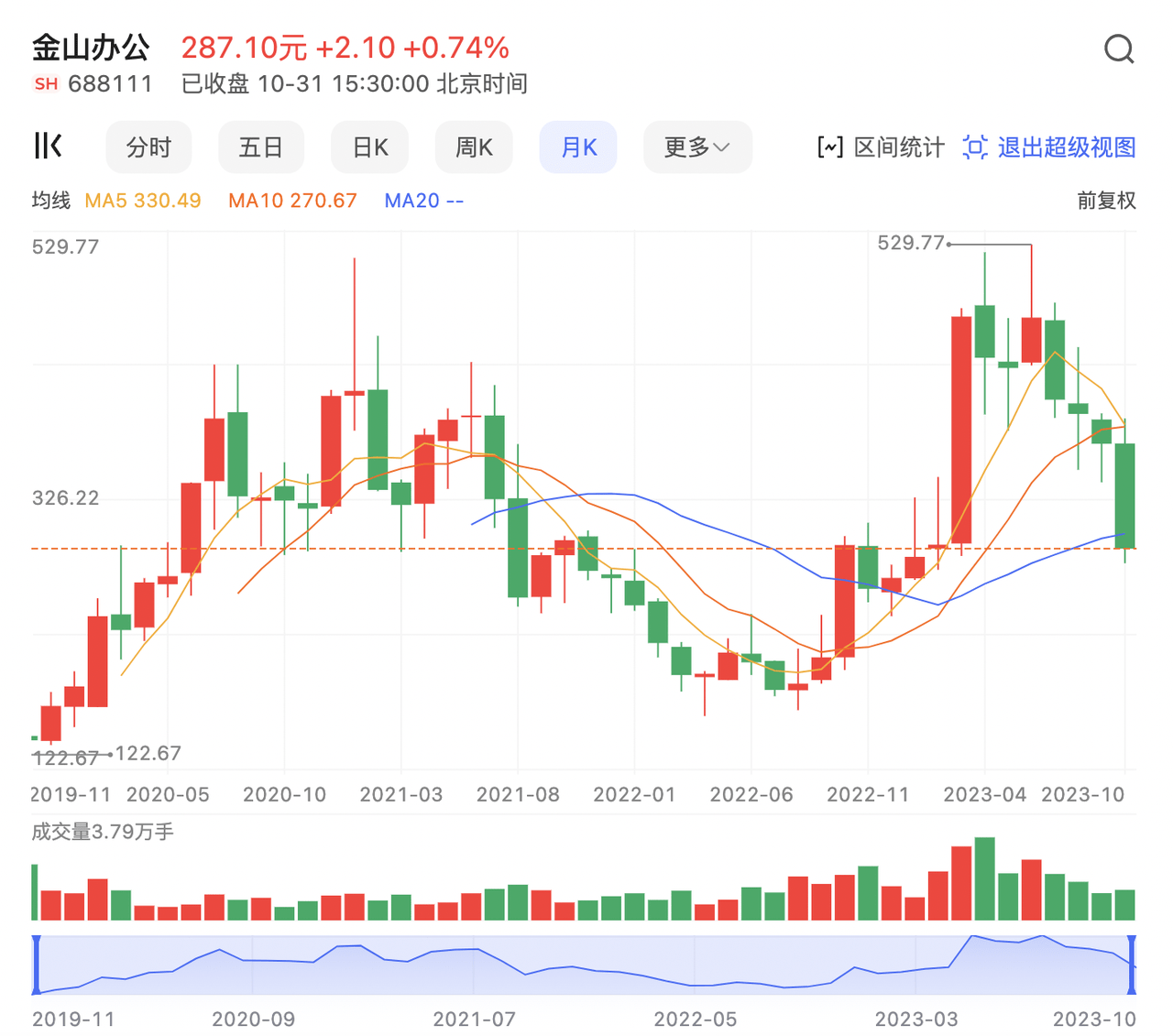Click the MA10 270.67 indicator
Viewport: 1173px width, 1036px height.
[292, 201]
